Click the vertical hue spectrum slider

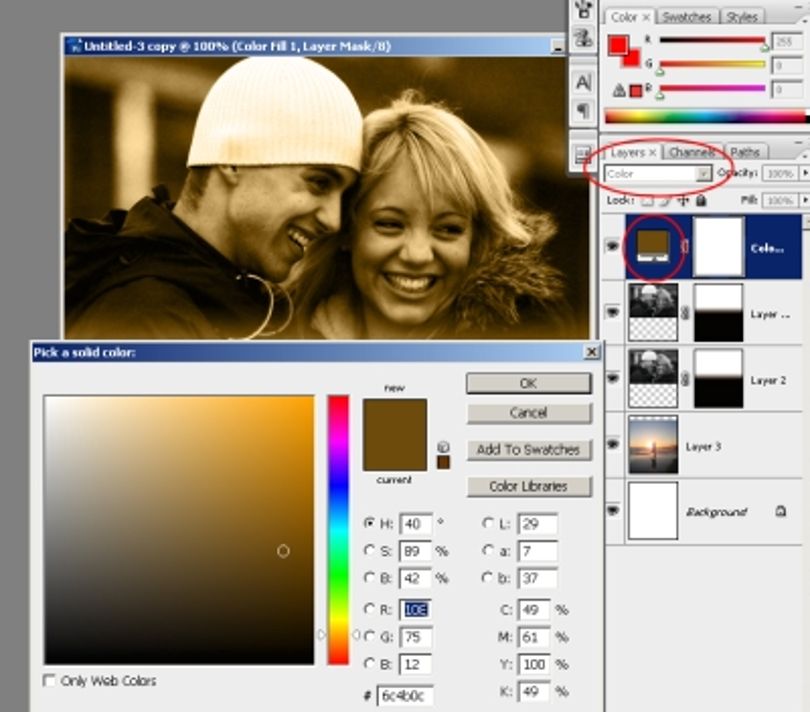pos(338,530)
